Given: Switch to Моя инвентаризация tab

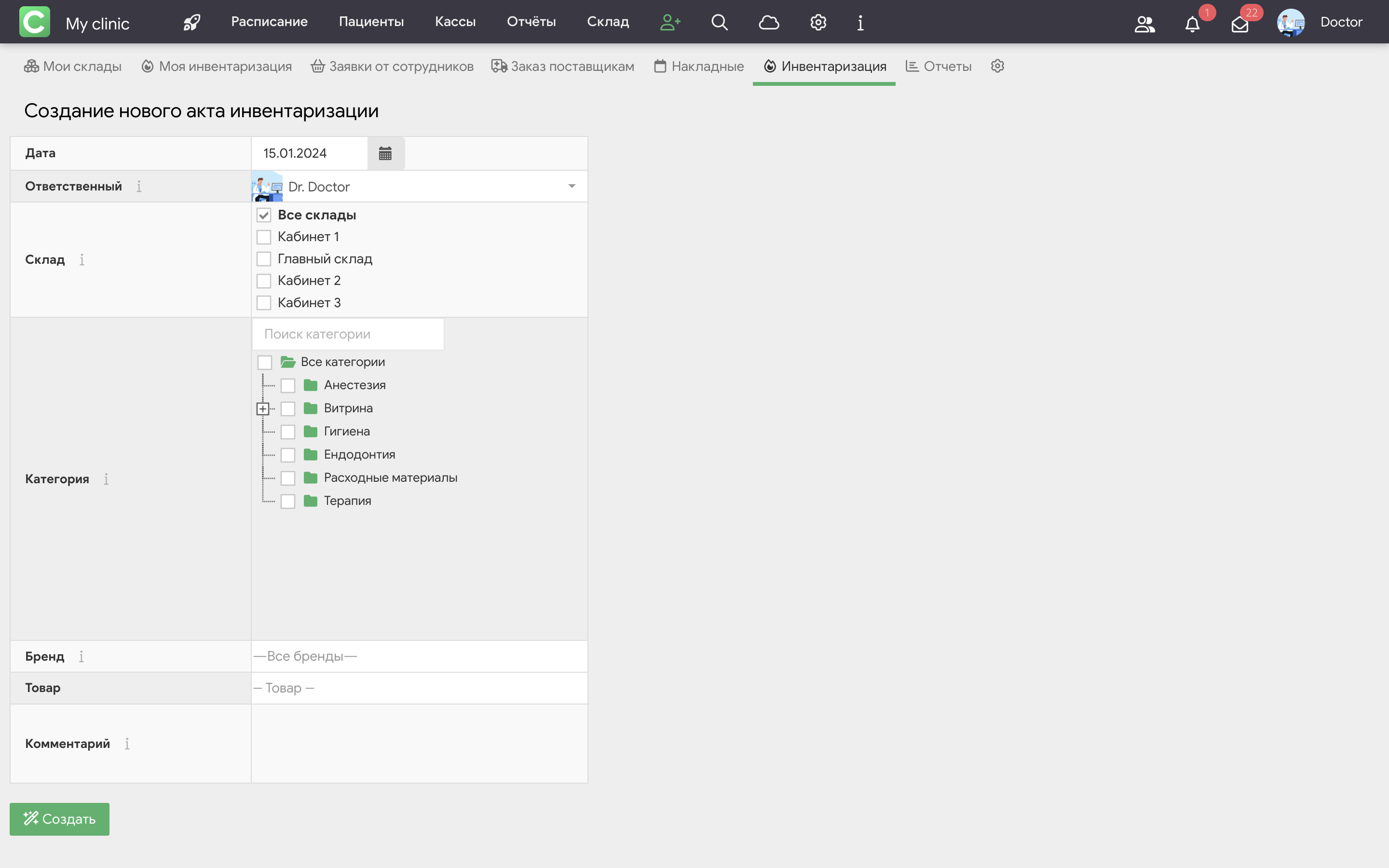Looking at the screenshot, I should (x=217, y=66).
